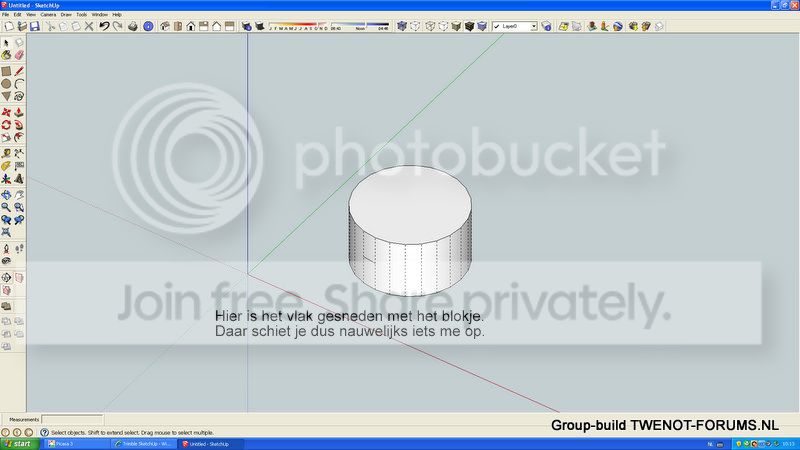Switch to Iso standard view

pyautogui.click(x=165, y=26)
